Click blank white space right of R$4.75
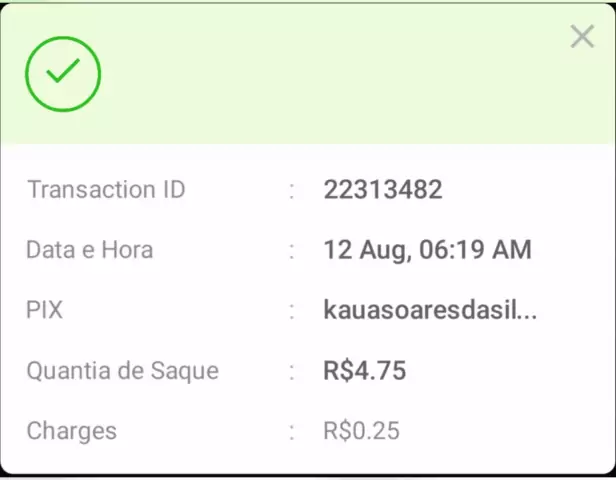Image resolution: width=616 pixels, height=480 pixels. [510, 371]
